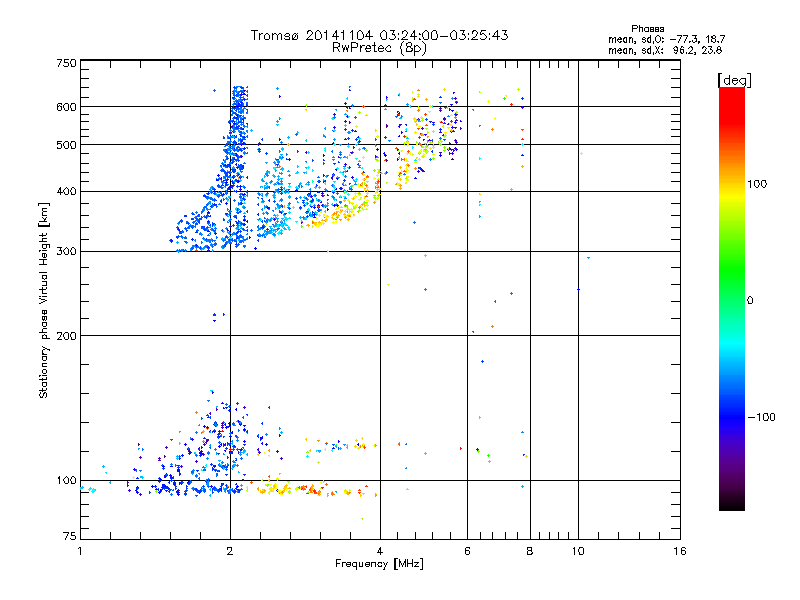The image size is (800, 600).
Task: Click the y-axis tick label 600
Action: [66, 107]
